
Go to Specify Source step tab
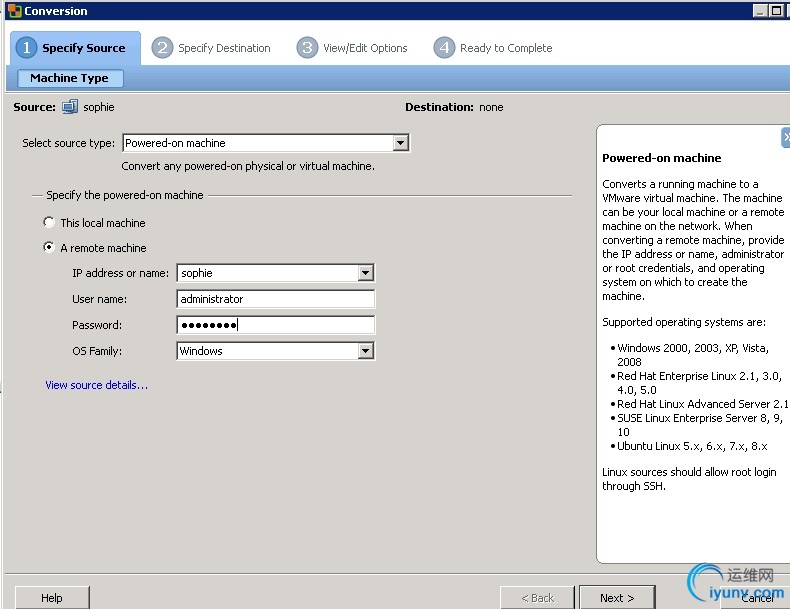coord(76,48)
